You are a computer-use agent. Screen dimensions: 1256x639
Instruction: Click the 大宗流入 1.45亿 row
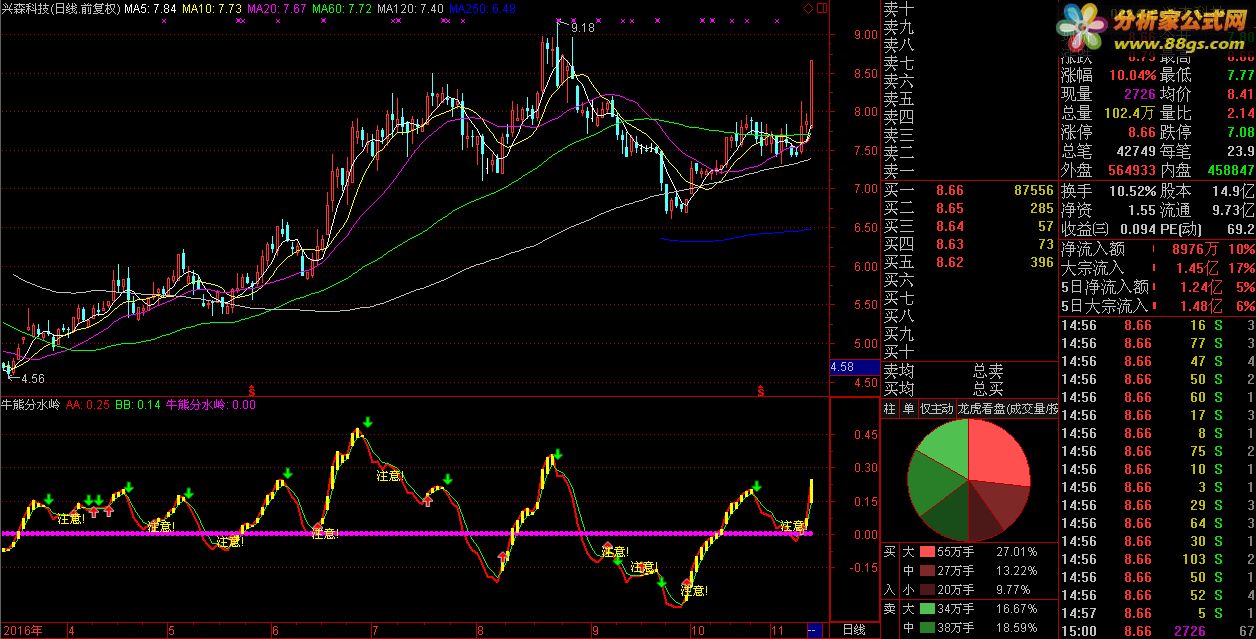[1158, 268]
